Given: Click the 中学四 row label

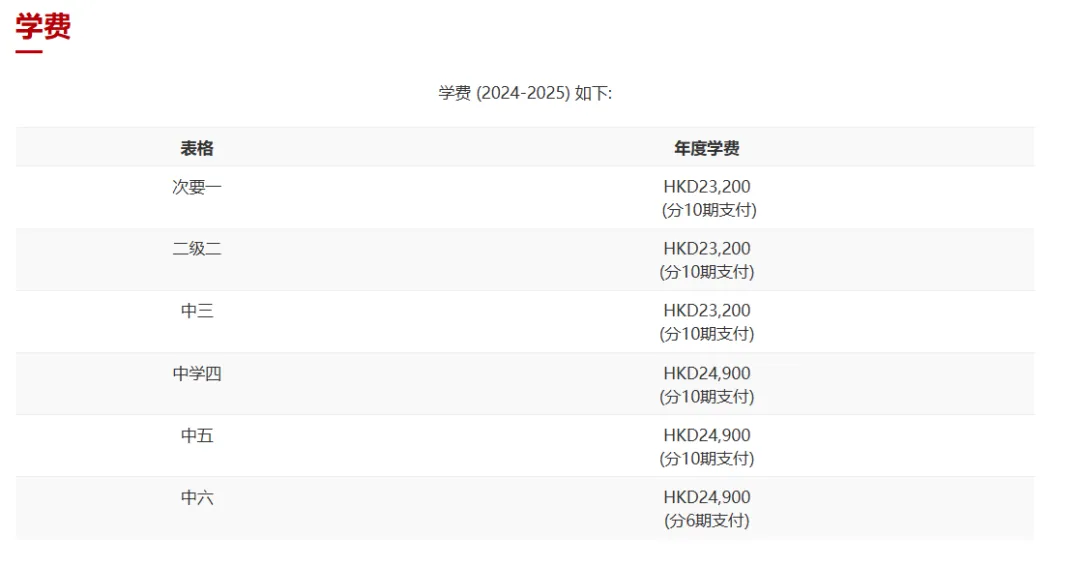Looking at the screenshot, I should [197, 373].
